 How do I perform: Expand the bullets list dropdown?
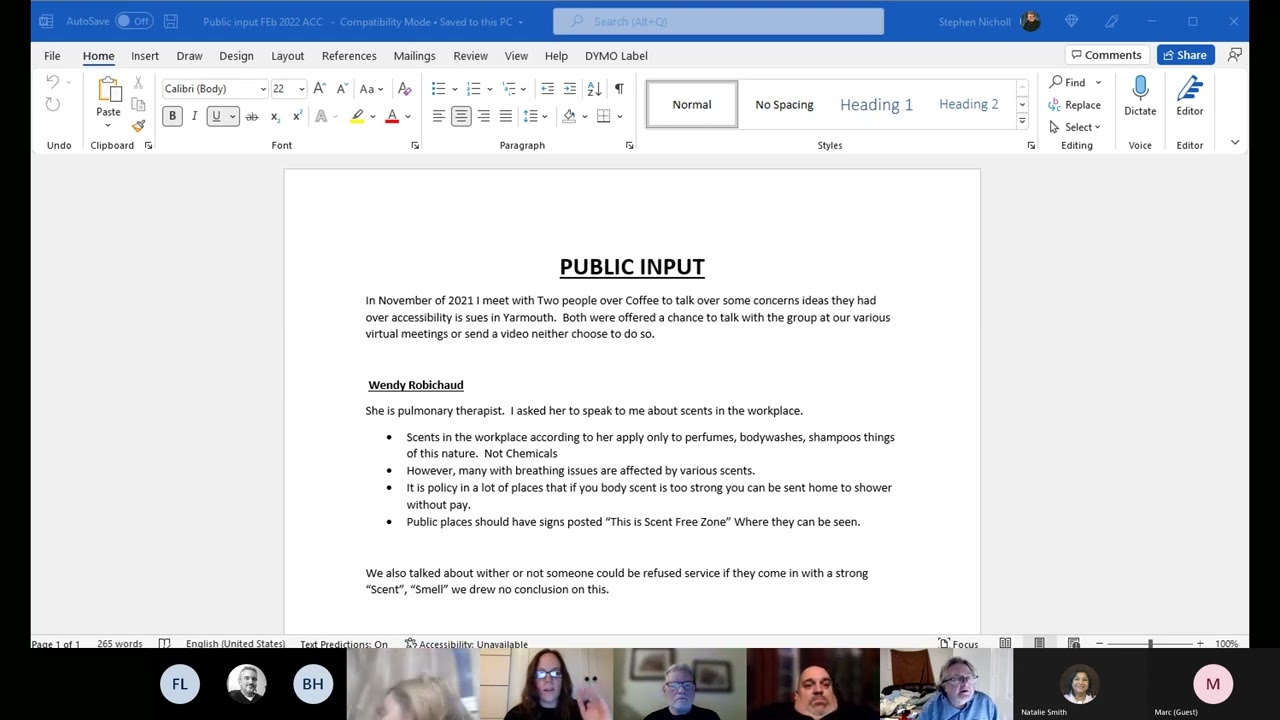[454, 89]
